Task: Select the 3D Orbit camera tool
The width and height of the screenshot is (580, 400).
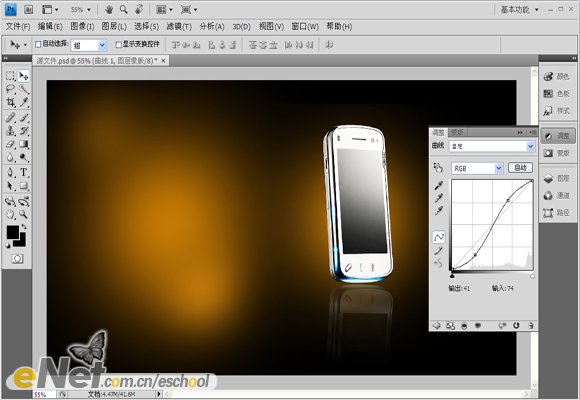Action: [x=24, y=201]
